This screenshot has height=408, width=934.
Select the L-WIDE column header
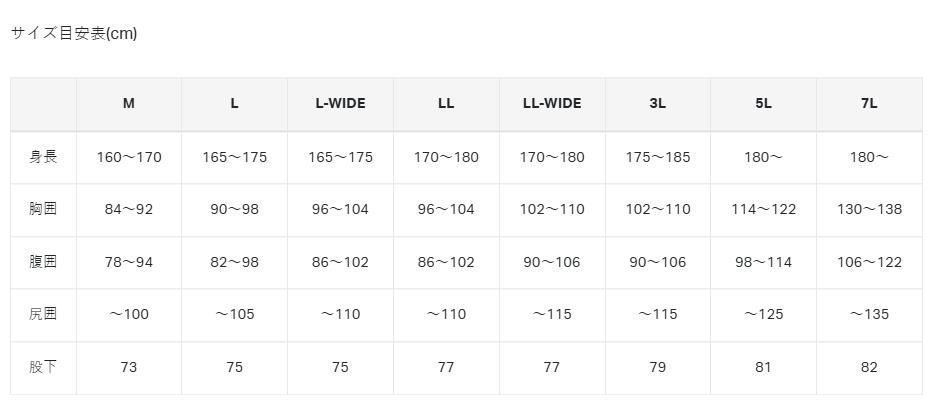[340, 104]
